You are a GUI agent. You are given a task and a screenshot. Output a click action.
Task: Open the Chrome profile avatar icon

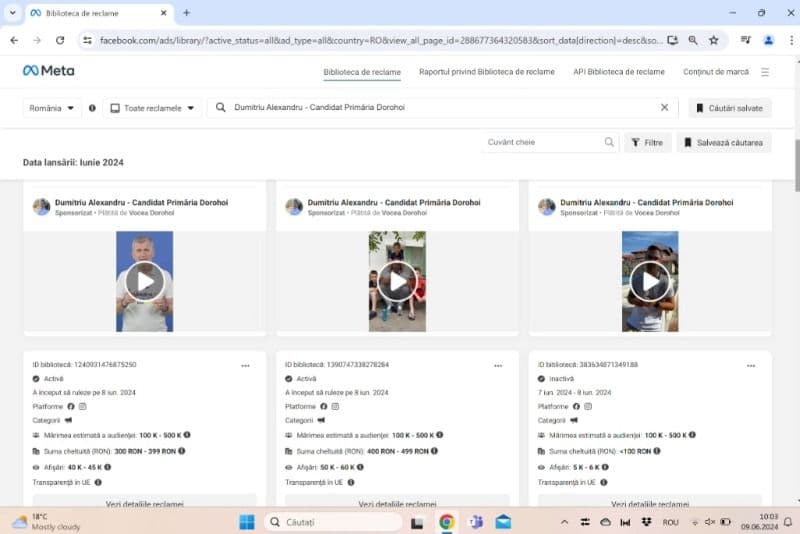pos(768,40)
